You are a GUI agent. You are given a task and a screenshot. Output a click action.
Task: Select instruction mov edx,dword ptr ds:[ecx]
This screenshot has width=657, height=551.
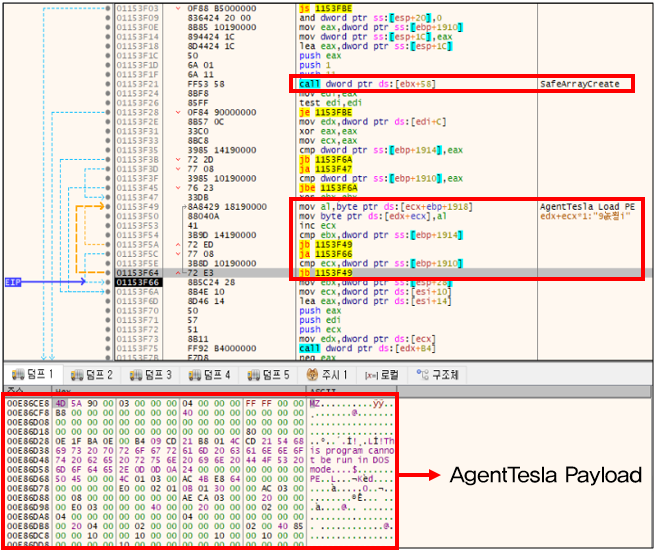click(x=367, y=339)
